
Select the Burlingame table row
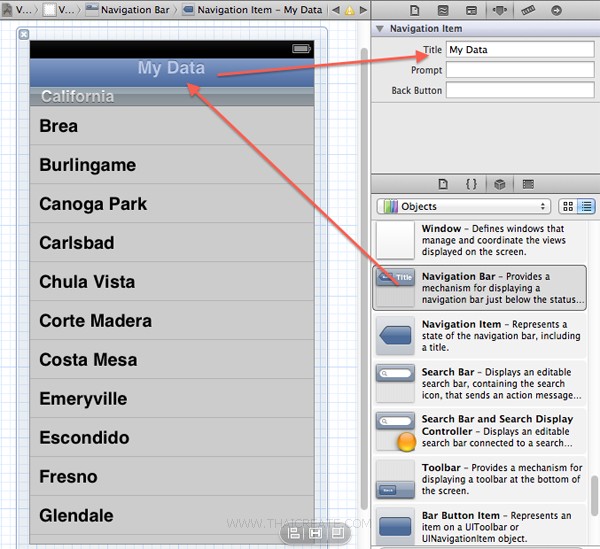point(172,165)
